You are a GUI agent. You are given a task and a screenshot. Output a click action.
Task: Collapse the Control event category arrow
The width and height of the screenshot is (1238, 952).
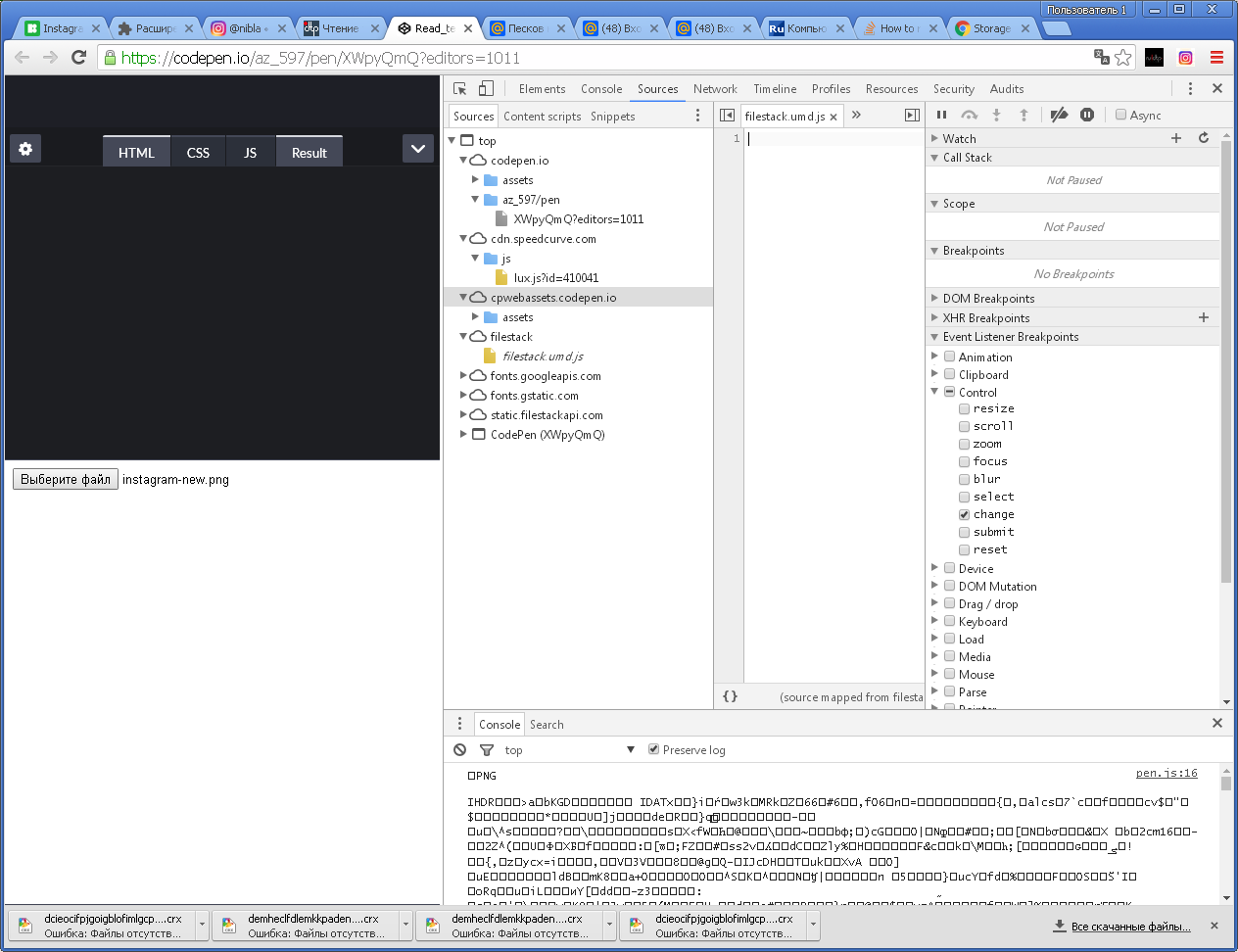tap(934, 392)
